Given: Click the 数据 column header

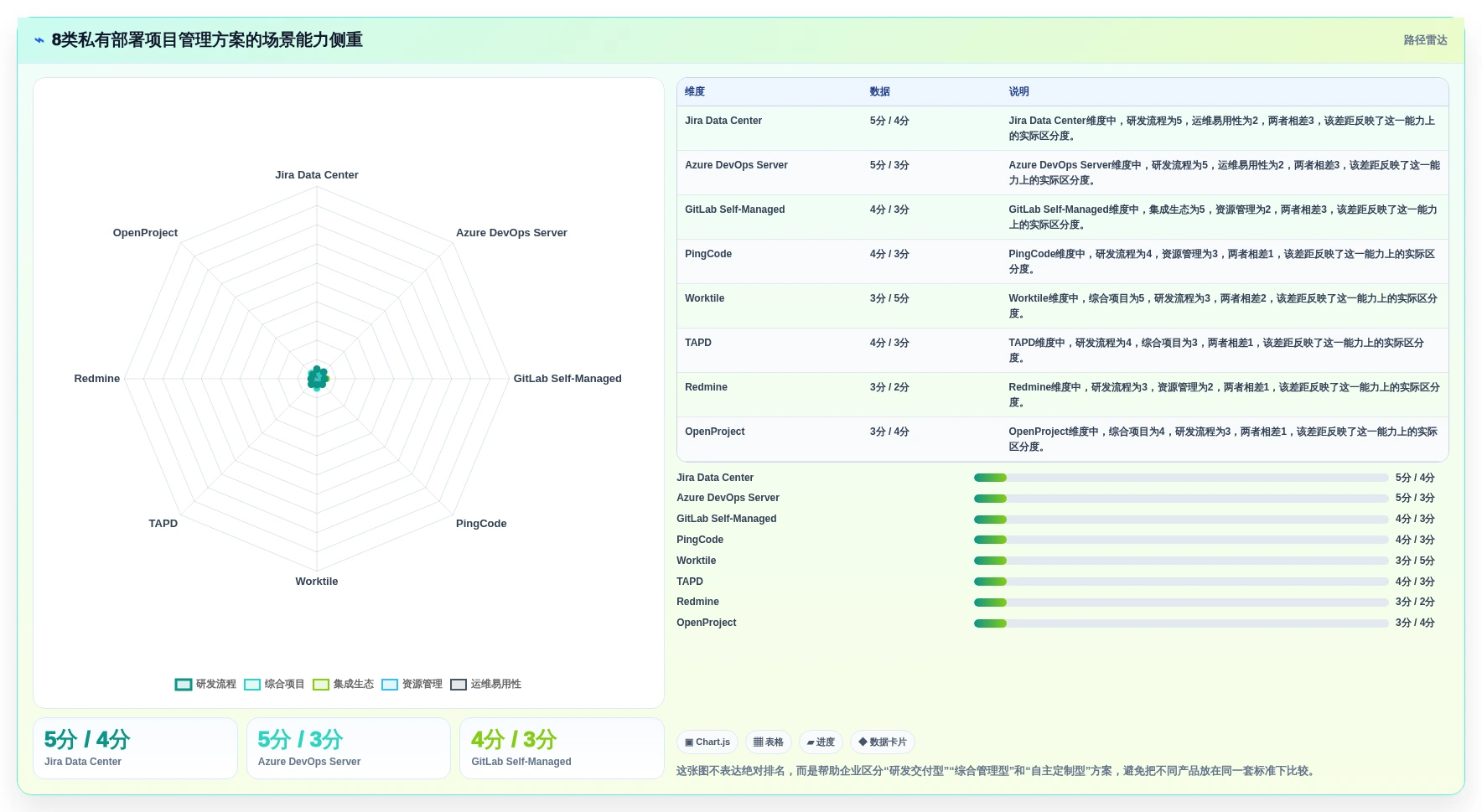Looking at the screenshot, I should (879, 91).
